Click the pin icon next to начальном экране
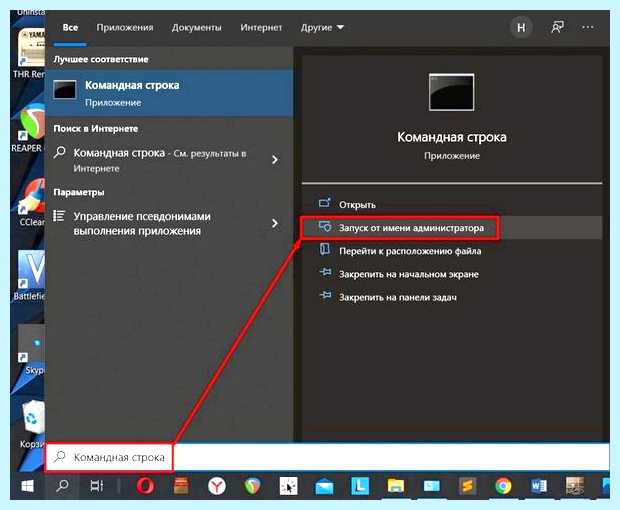Viewport: 620px width, 510px height. click(x=325, y=272)
